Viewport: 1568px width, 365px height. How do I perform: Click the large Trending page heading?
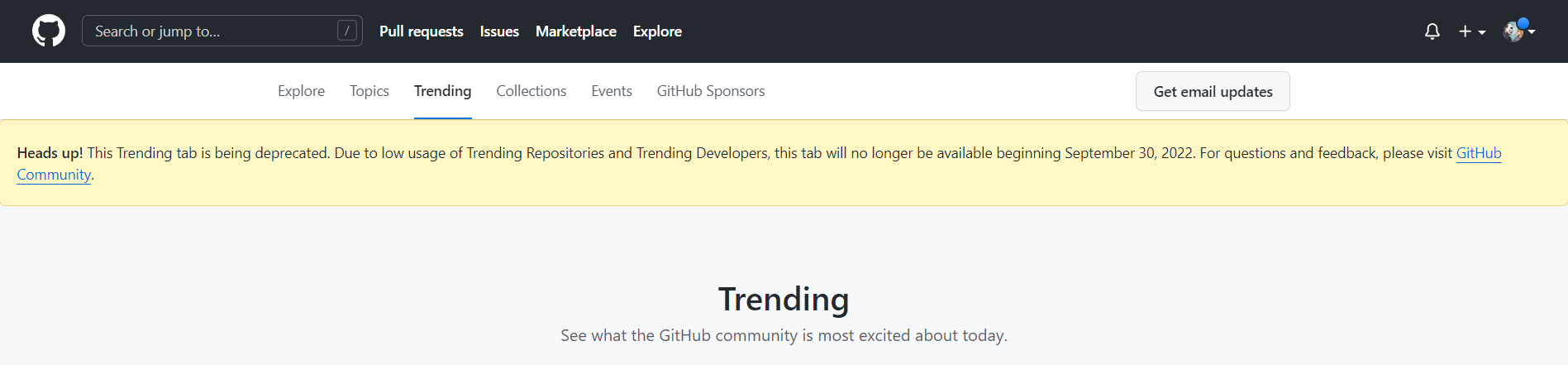783,300
